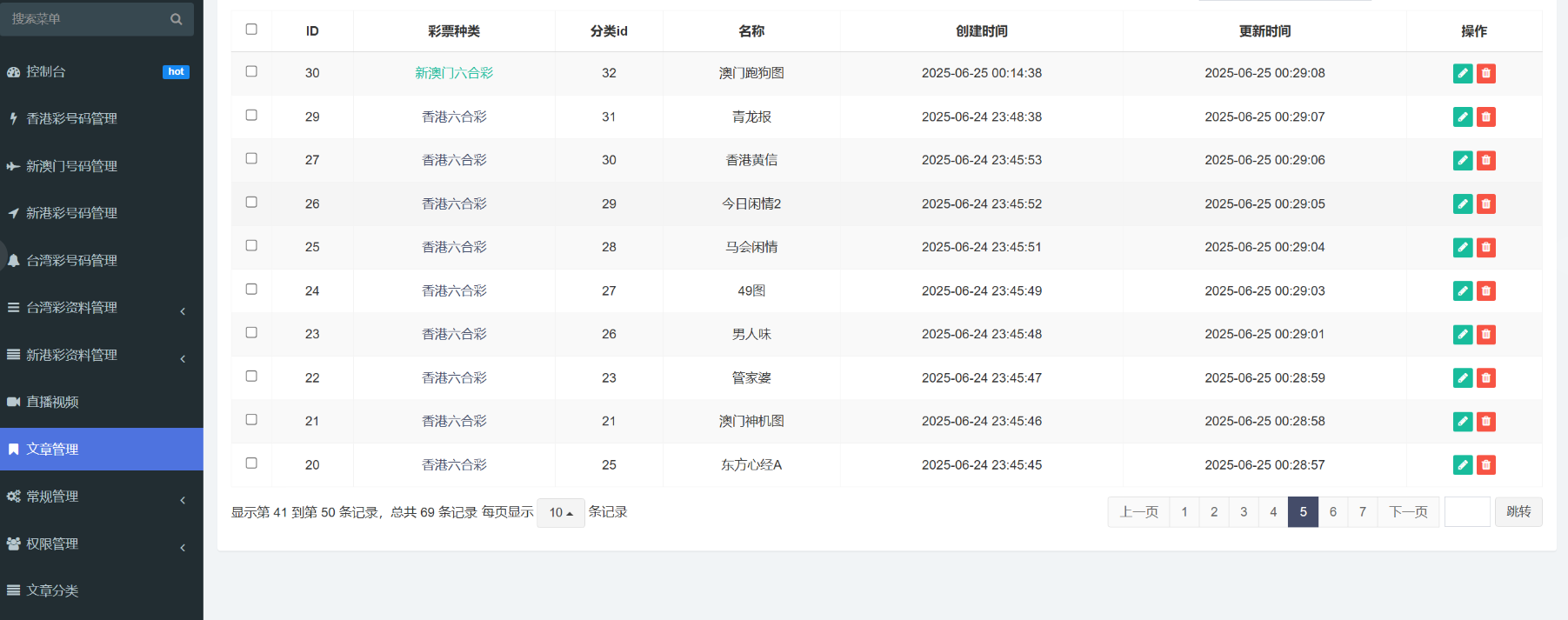Select 文章管理 in sidebar
1568x620 pixels.
click(x=102, y=449)
